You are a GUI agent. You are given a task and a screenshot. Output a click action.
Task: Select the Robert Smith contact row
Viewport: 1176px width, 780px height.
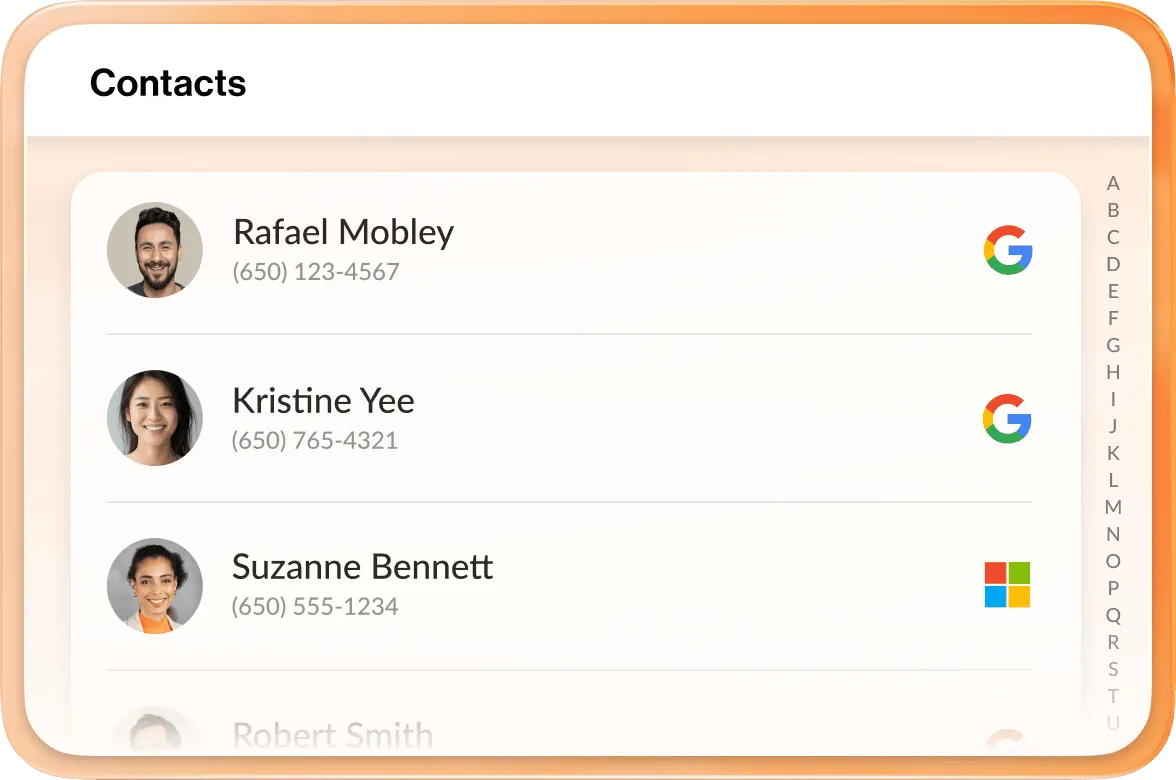click(x=332, y=735)
